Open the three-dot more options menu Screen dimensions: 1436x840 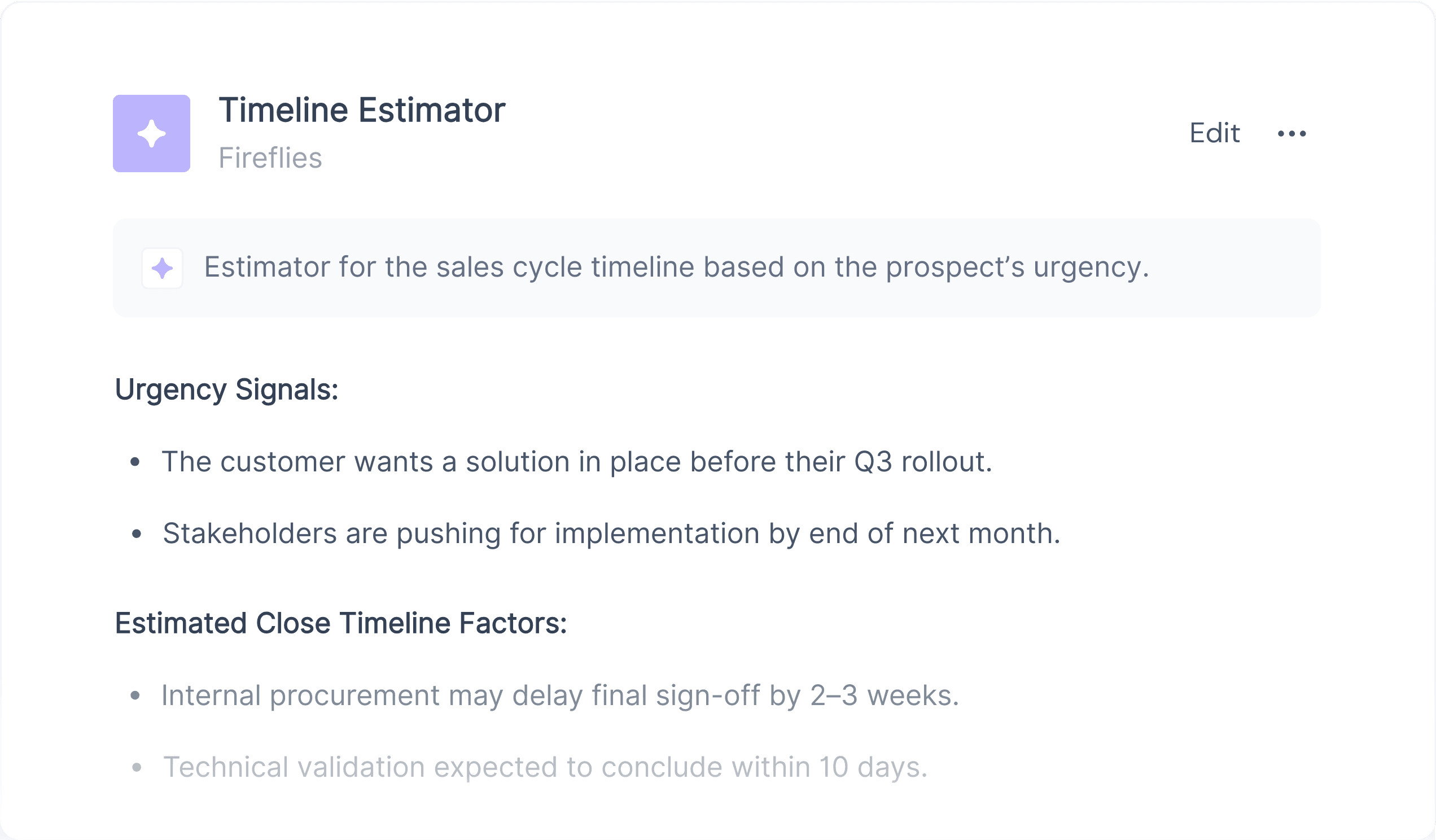[x=1292, y=133]
